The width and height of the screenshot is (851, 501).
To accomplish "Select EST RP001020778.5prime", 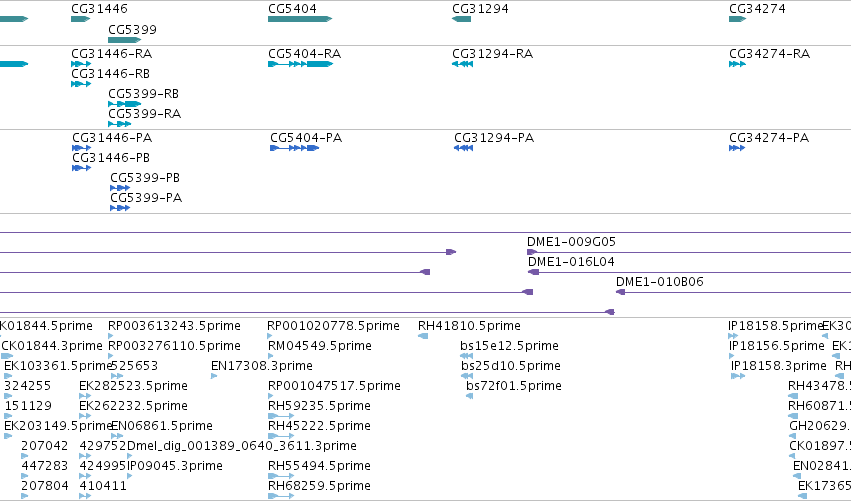I will click(333, 326).
